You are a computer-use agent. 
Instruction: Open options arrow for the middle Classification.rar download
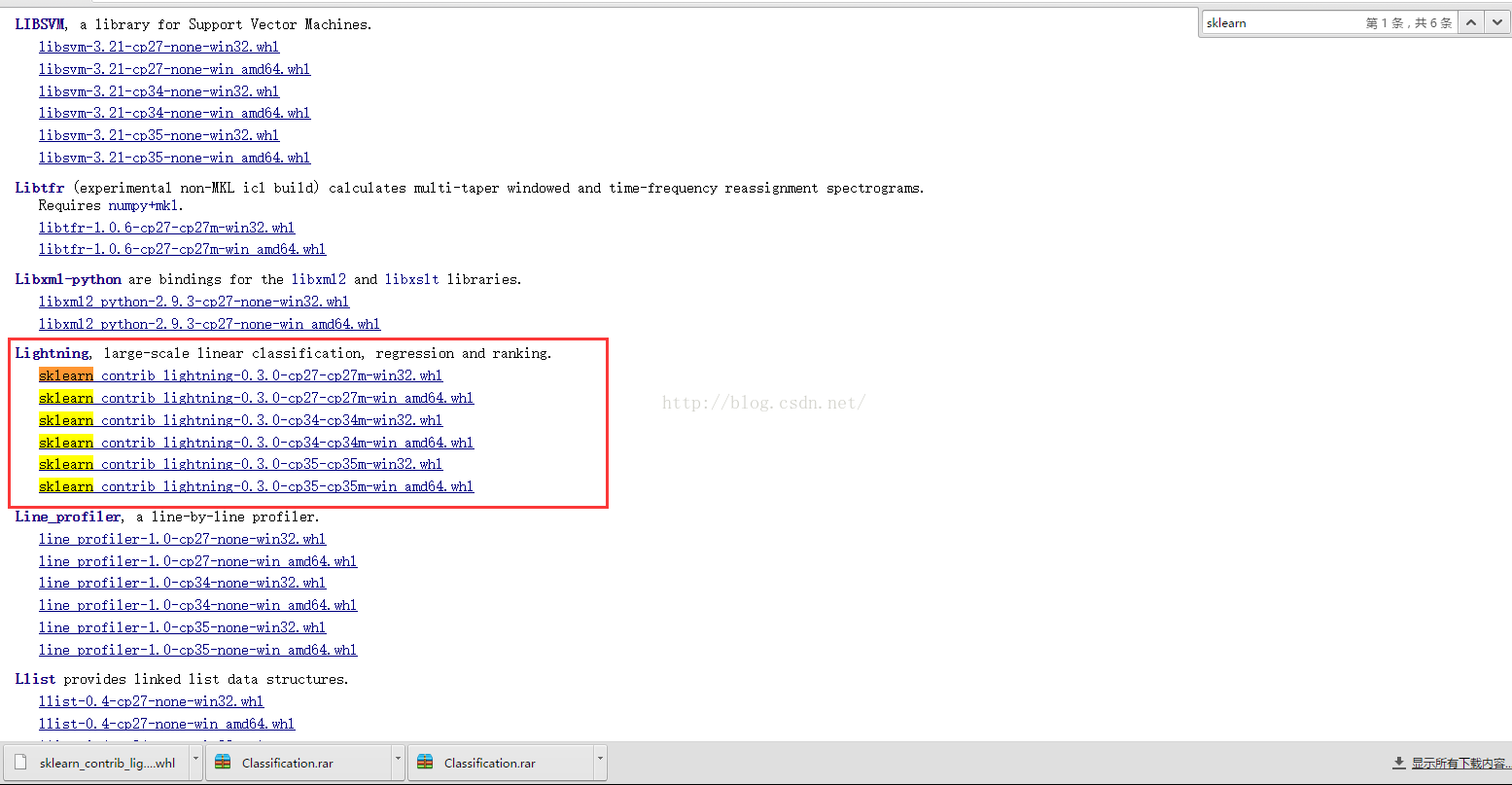coord(399,762)
